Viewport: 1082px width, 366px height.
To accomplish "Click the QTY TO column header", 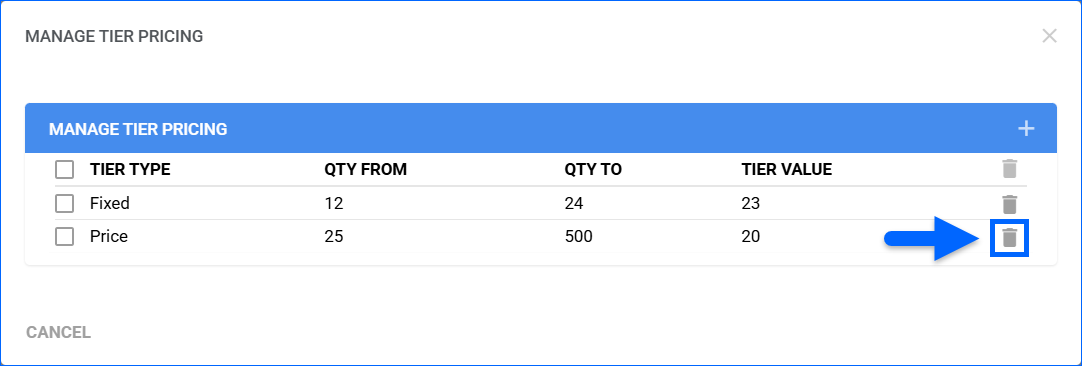I will click(x=593, y=170).
